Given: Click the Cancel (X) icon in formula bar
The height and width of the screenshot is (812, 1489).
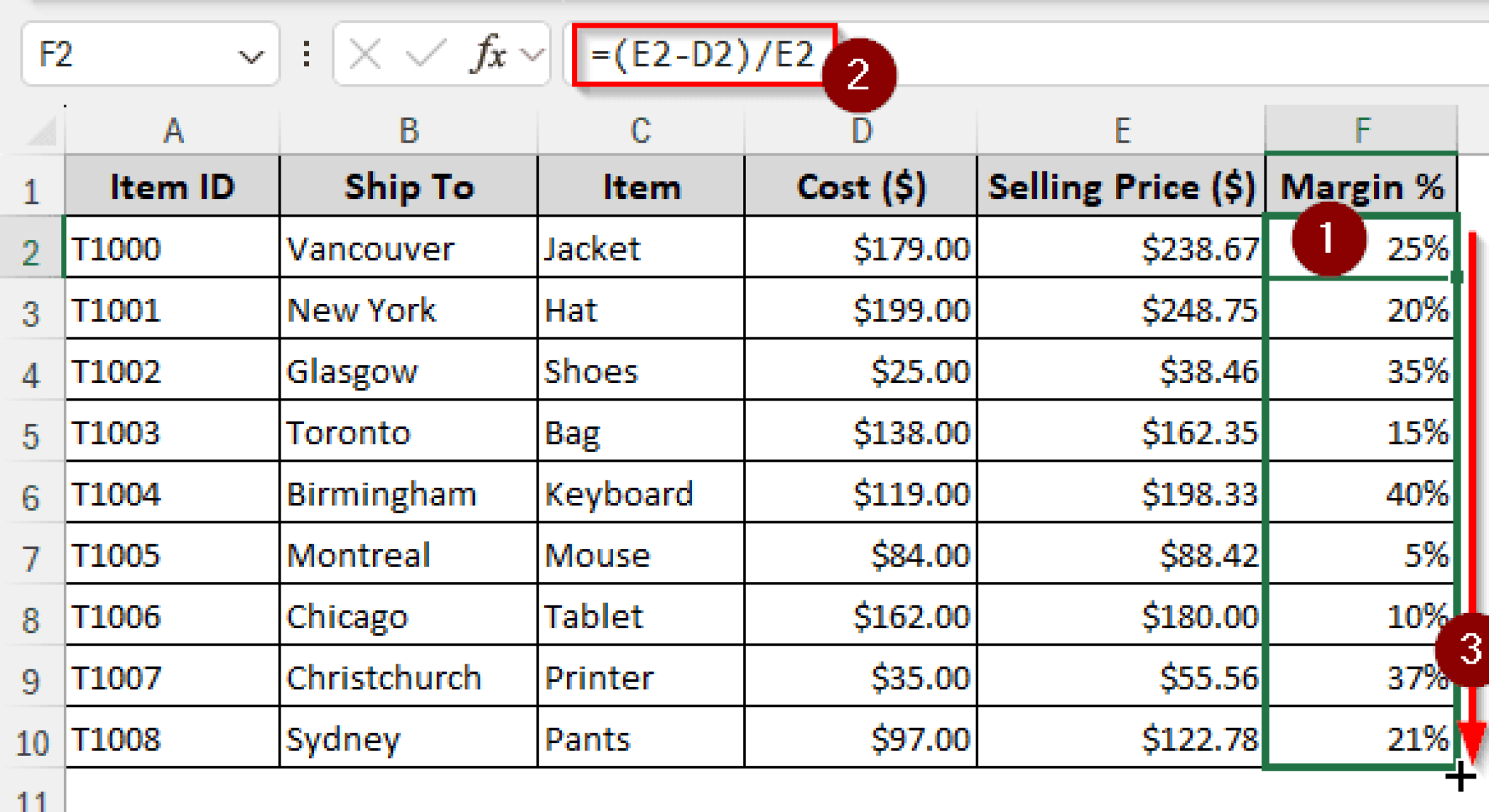Looking at the screenshot, I should [366, 52].
